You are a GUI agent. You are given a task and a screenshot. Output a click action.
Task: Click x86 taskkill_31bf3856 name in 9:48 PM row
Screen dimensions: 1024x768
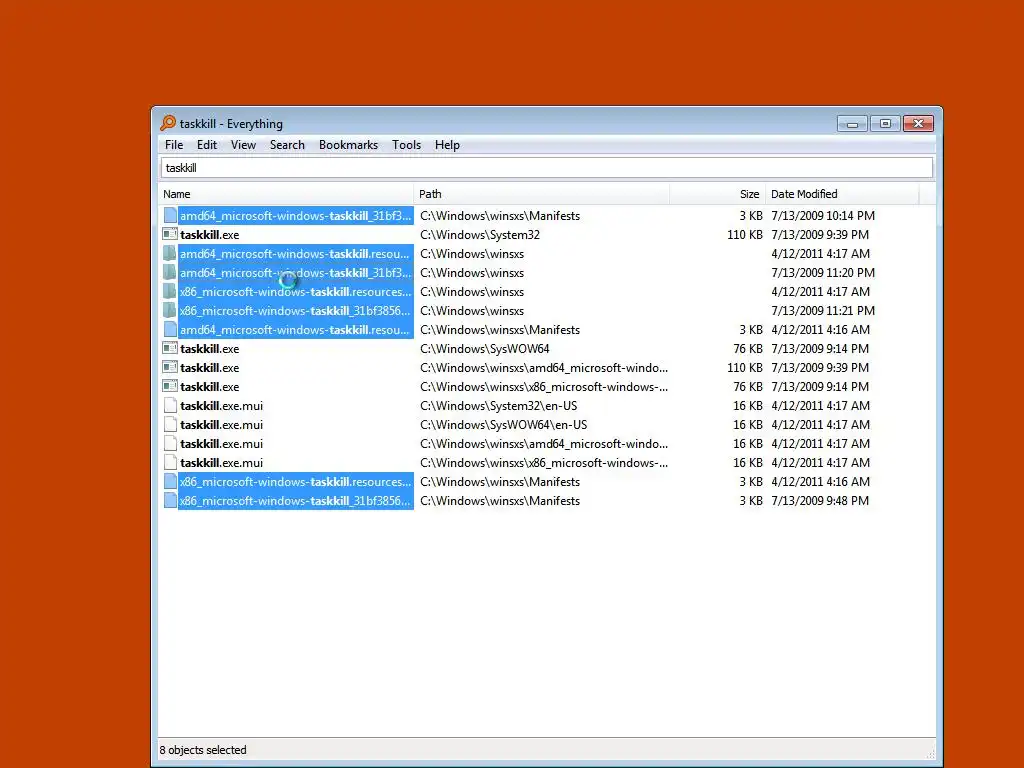point(295,501)
